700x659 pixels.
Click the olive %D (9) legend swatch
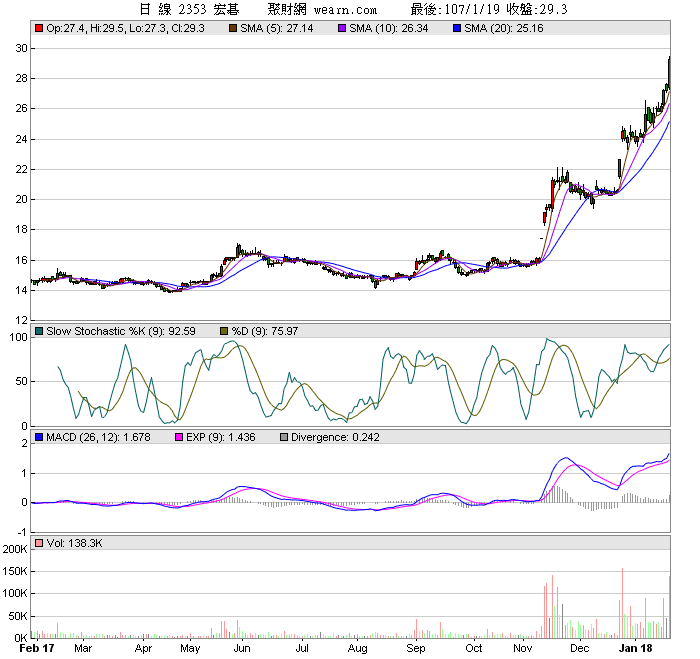pos(224,331)
